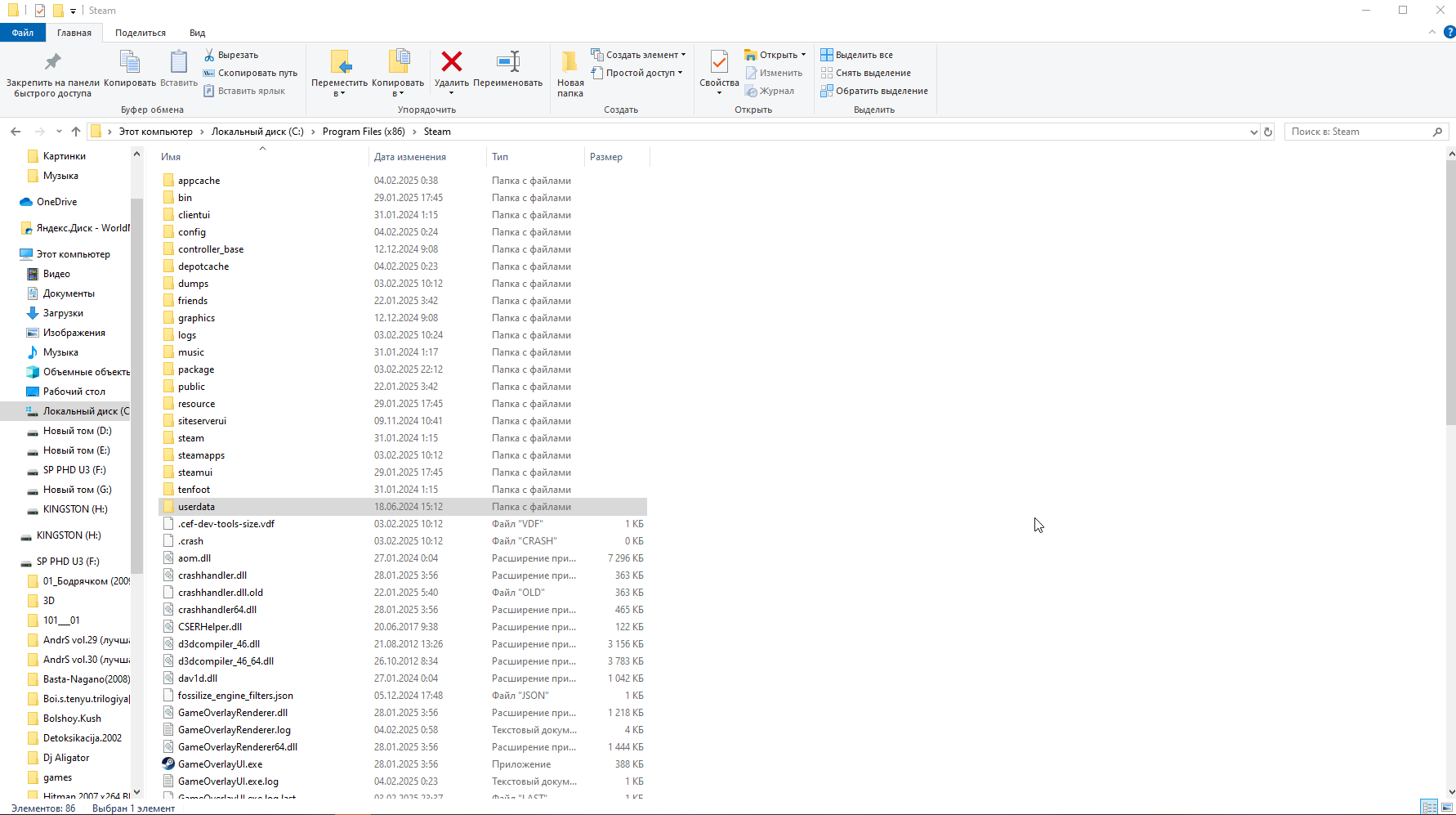Select the d3dcompiler_46.dll file
The height and width of the screenshot is (815, 1456).
pyautogui.click(x=219, y=644)
